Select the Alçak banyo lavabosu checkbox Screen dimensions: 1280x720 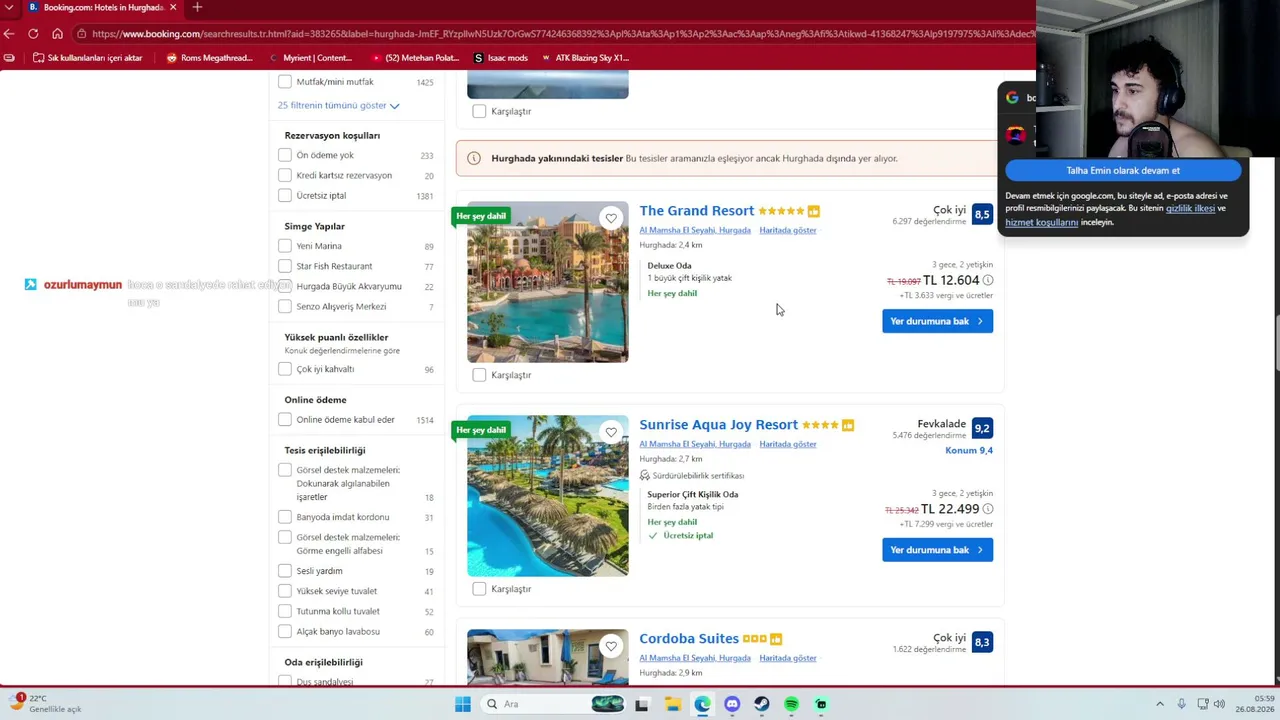(285, 631)
